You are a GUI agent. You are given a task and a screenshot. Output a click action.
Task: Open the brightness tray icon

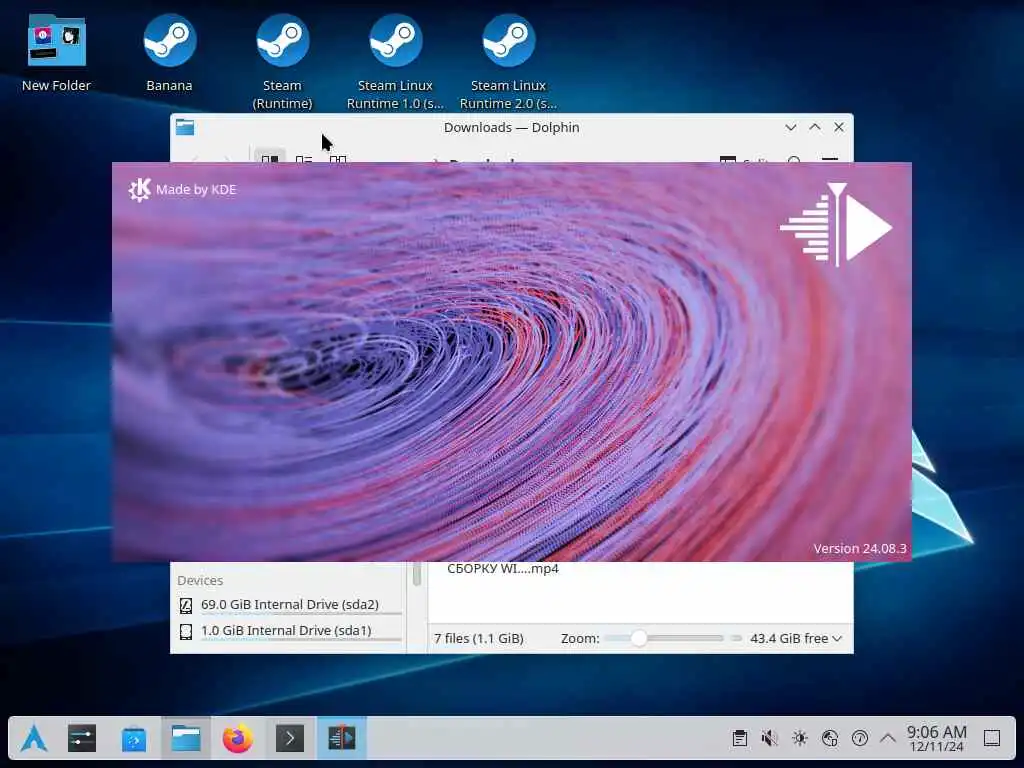click(799, 739)
